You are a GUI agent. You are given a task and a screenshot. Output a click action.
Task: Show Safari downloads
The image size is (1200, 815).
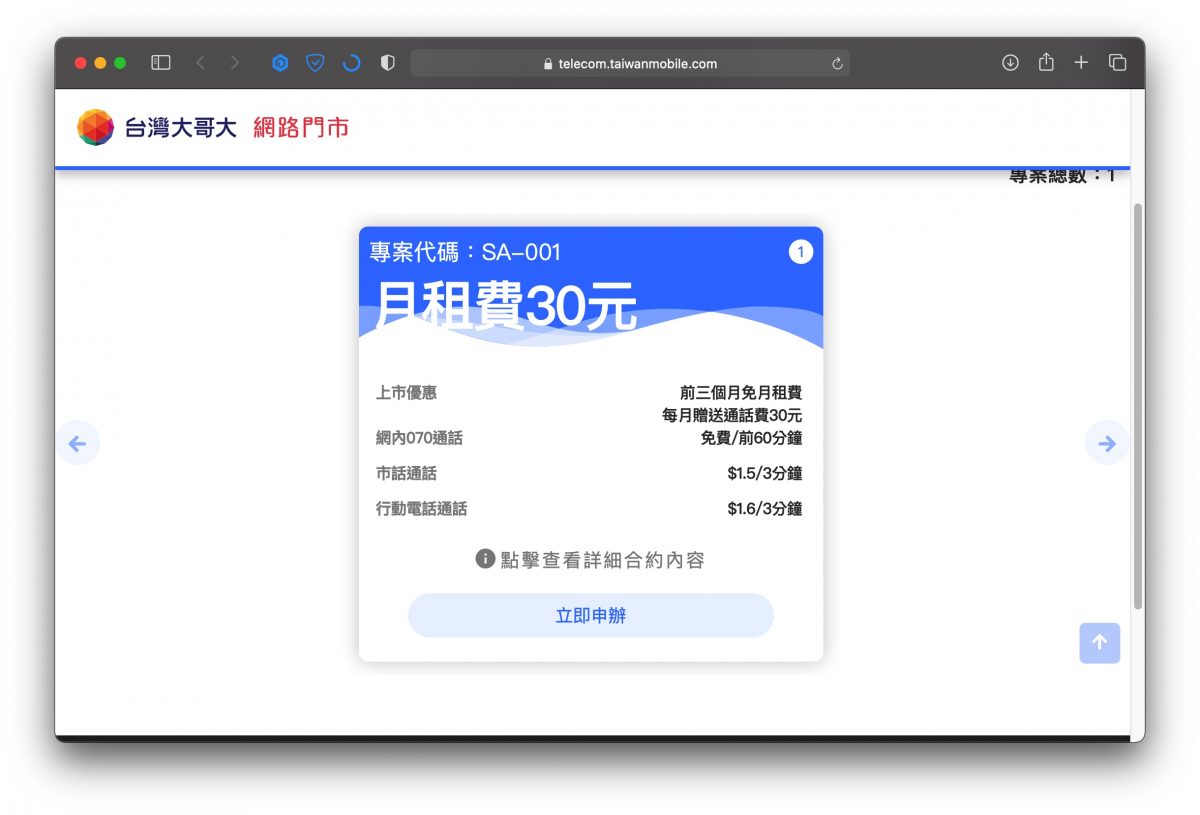click(1010, 63)
